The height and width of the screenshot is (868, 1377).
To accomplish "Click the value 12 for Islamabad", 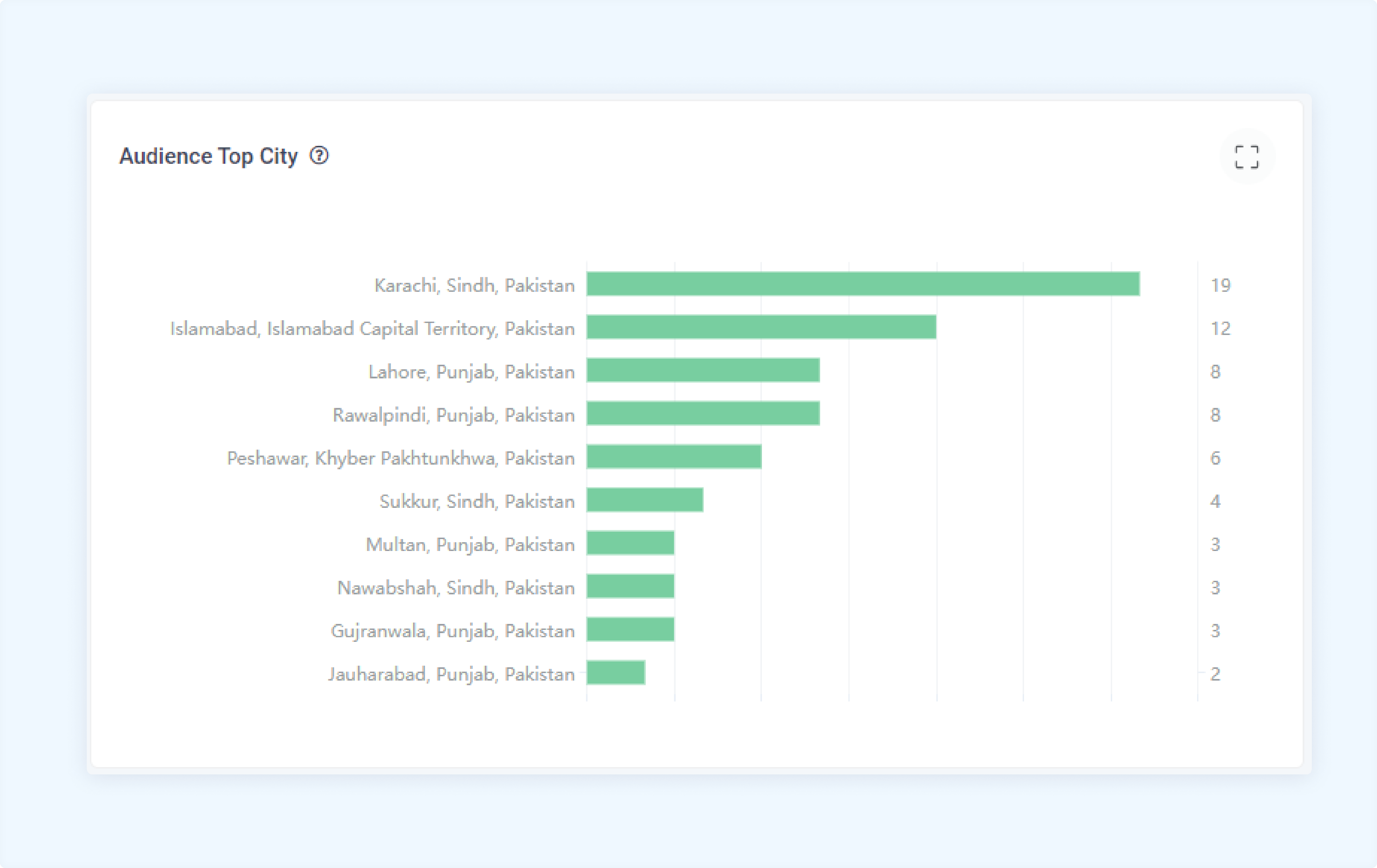I will (x=1220, y=328).
